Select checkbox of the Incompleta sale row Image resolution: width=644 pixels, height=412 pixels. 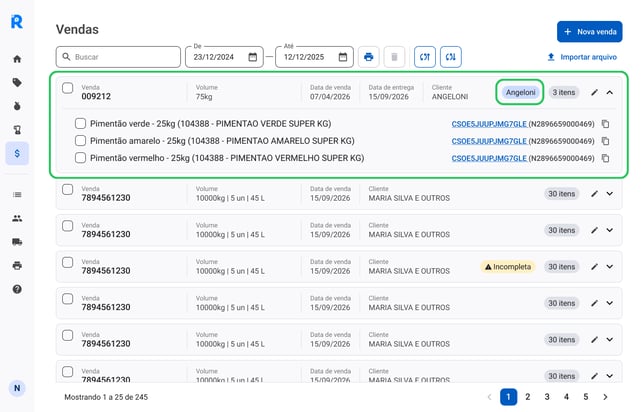click(67, 262)
